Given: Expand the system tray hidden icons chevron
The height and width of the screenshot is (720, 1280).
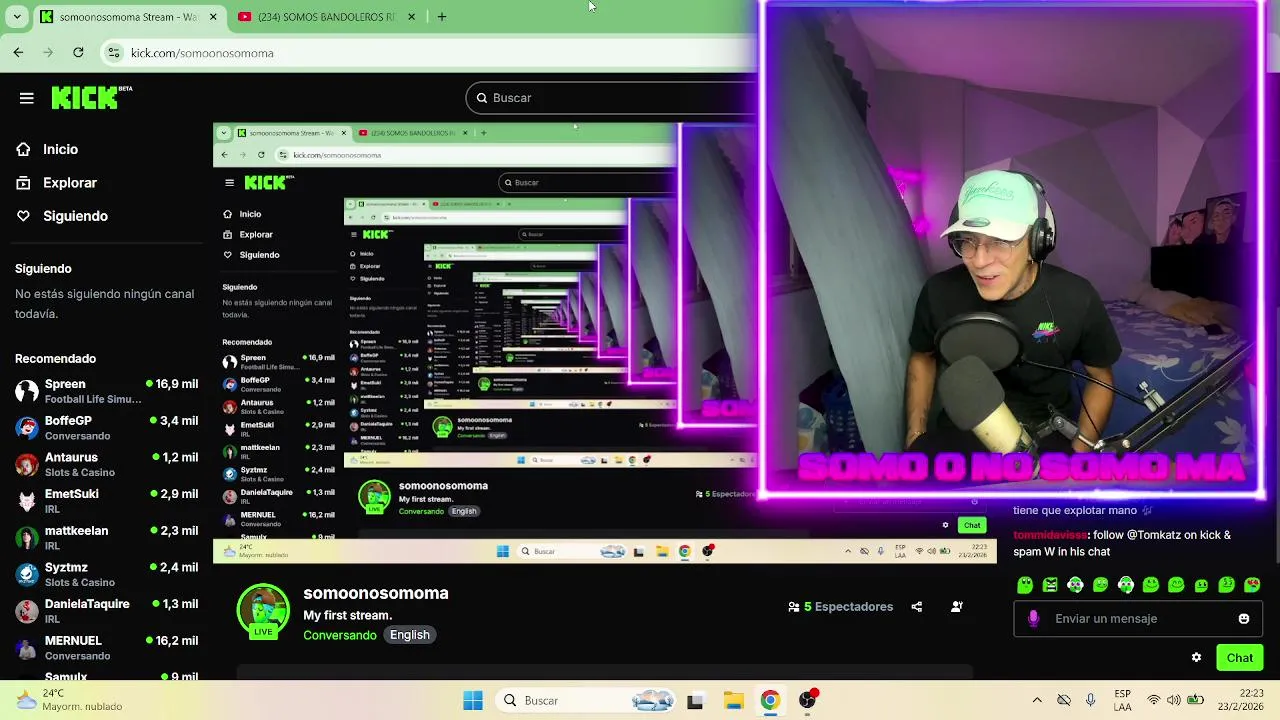Looking at the screenshot, I should pos(1037,700).
